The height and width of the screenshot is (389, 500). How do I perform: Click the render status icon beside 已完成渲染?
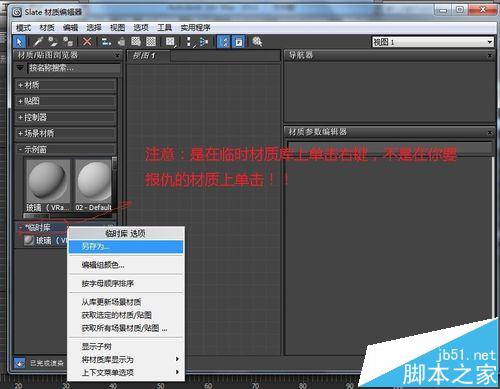click(20, 363)
